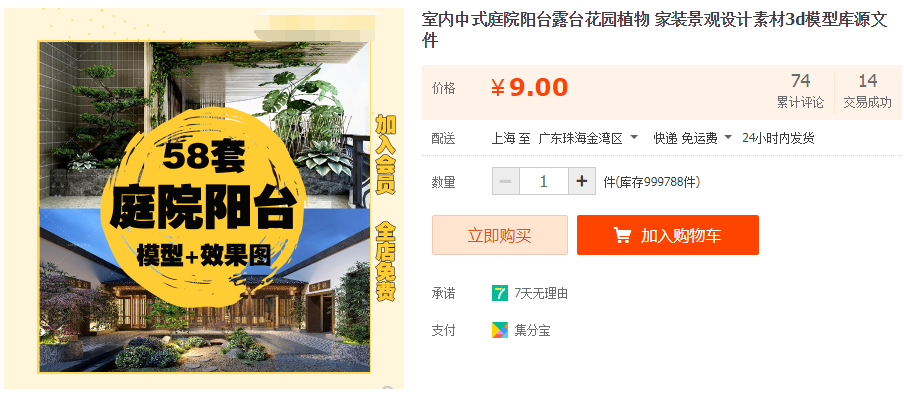Click the 立即购买 buy now button
This screenshot has height=412, width=904.
point(500,235)
